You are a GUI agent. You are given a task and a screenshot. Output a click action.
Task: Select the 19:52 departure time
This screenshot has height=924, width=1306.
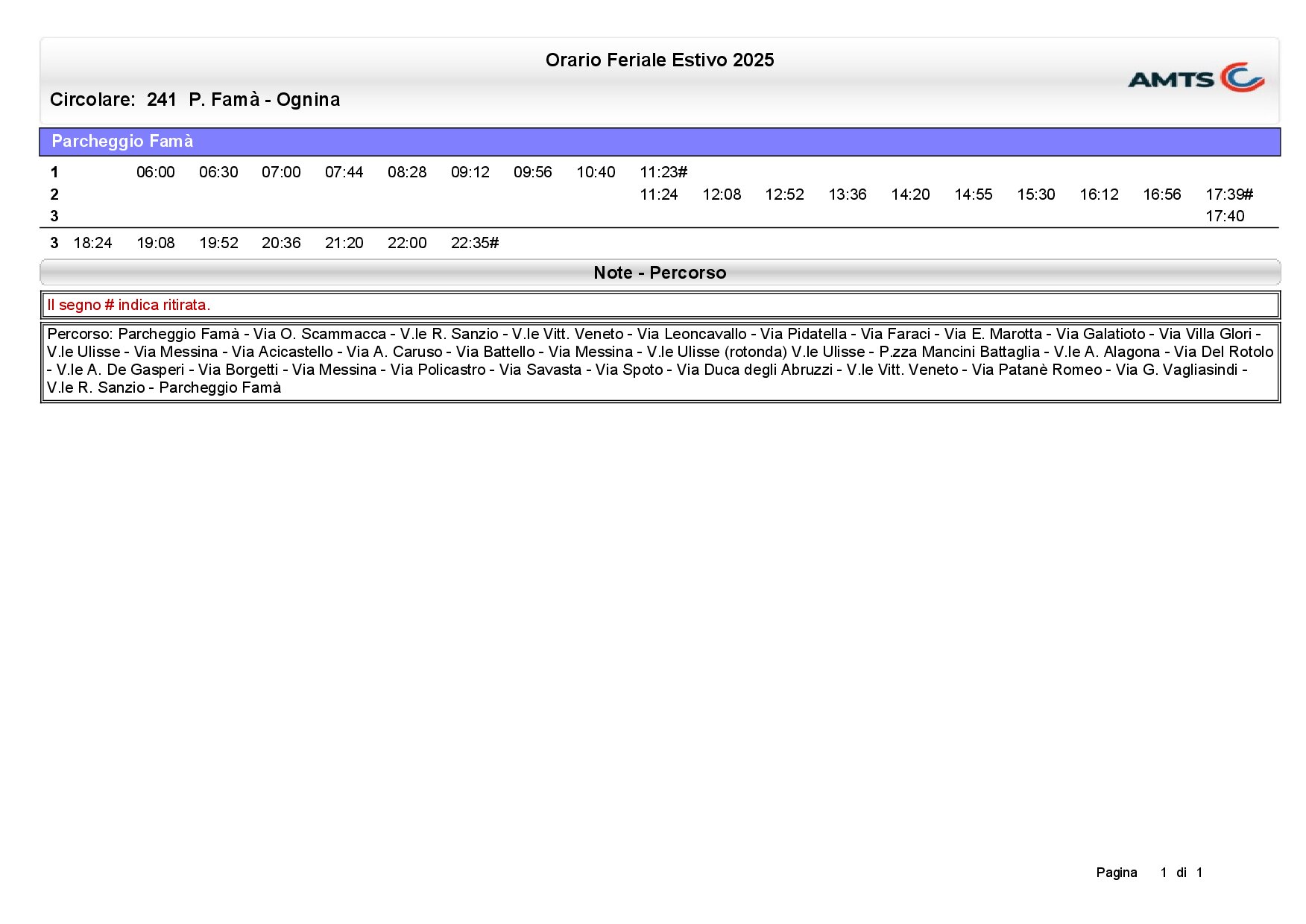coord(218,243)
